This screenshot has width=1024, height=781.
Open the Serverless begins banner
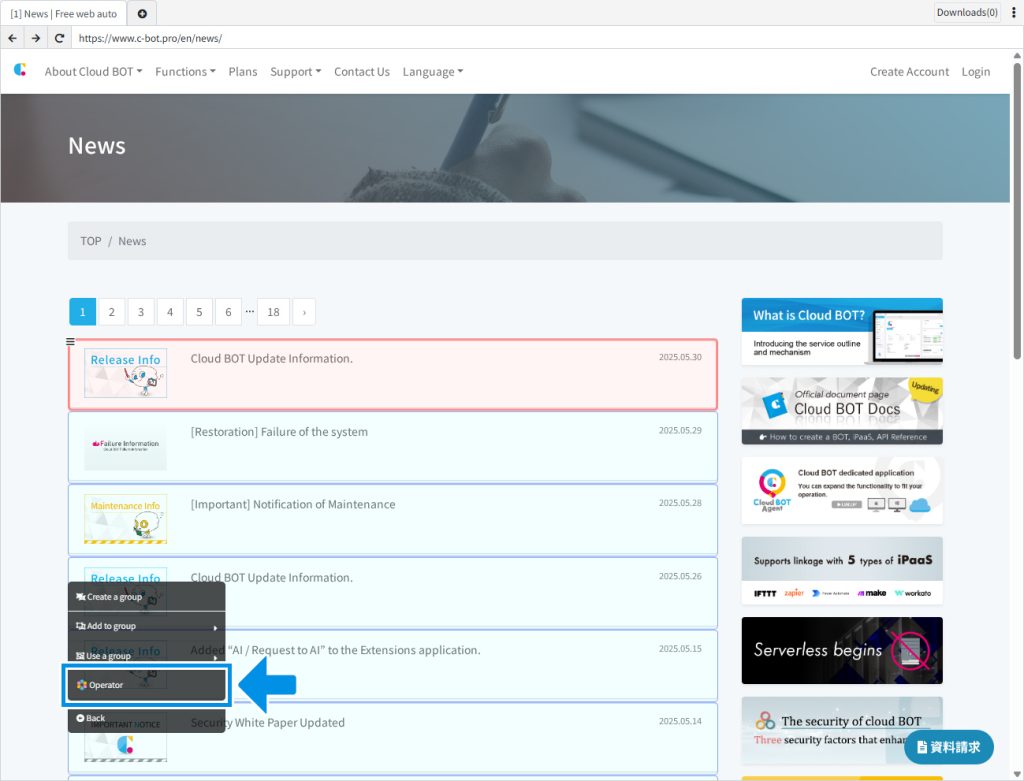pyautogui.click(x=842, y=650)
